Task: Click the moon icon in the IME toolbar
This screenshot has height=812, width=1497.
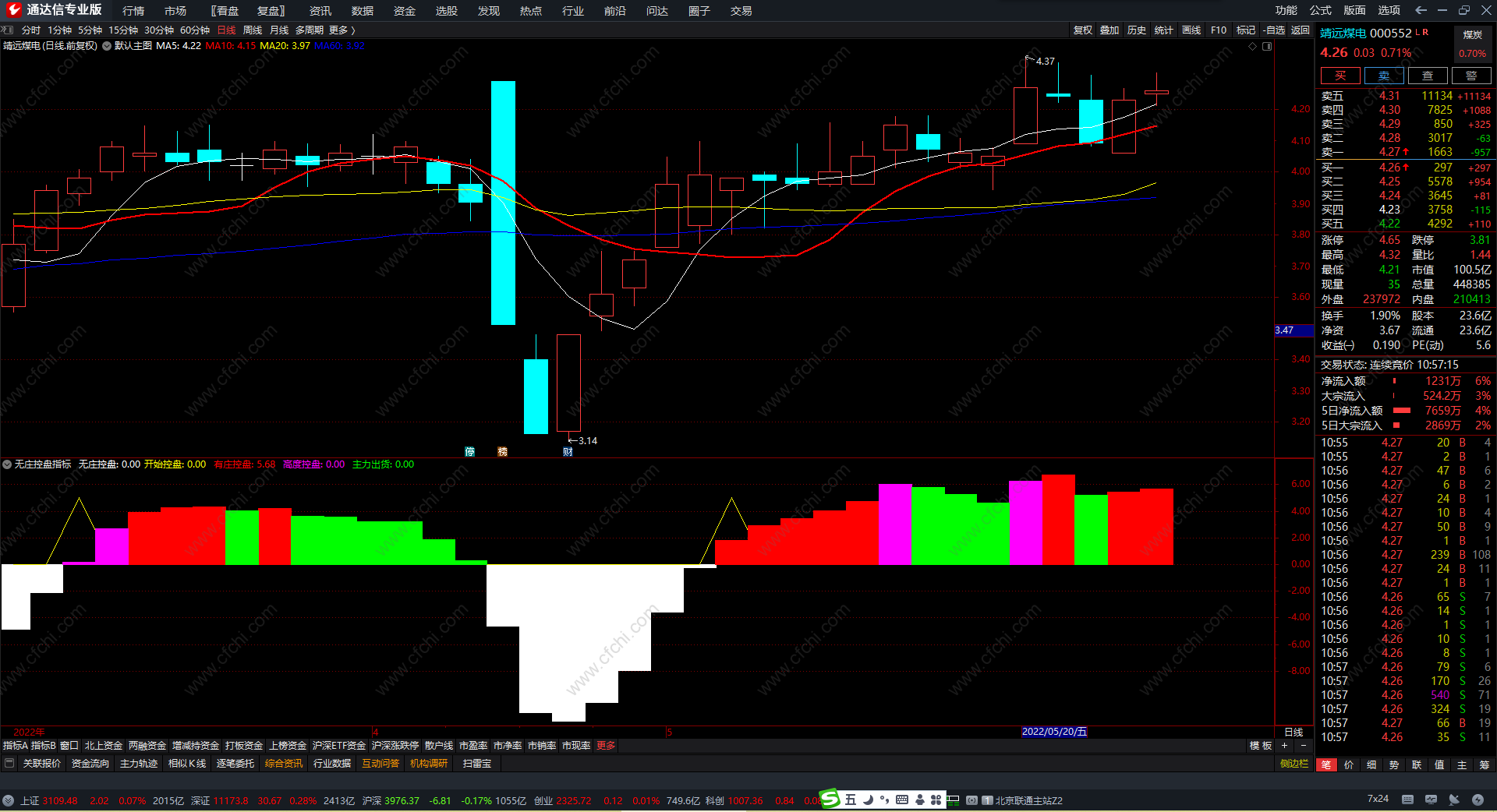Action: click(x=868, y=800)
